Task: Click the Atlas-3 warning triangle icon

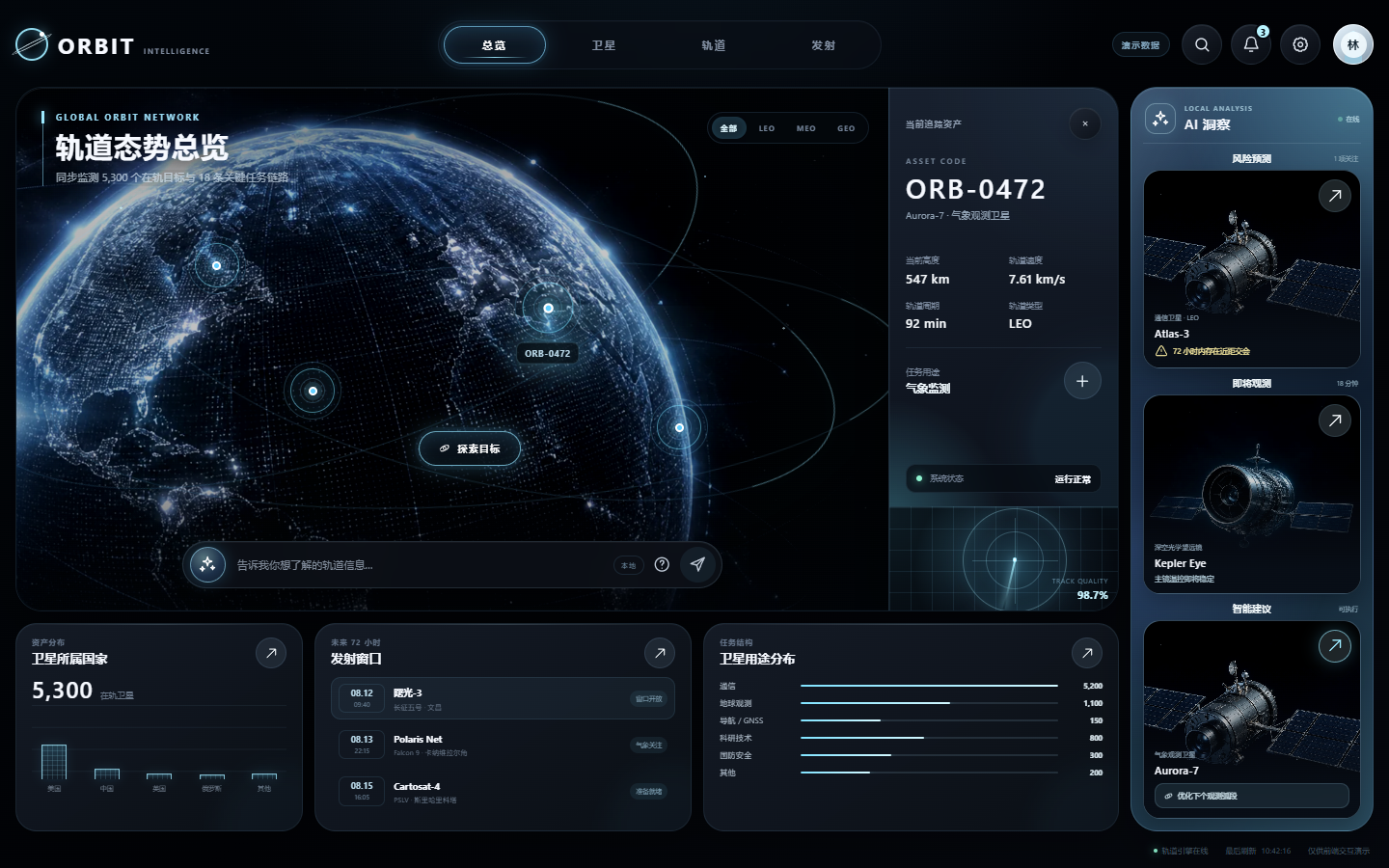Action: (x=1161, y=351)
